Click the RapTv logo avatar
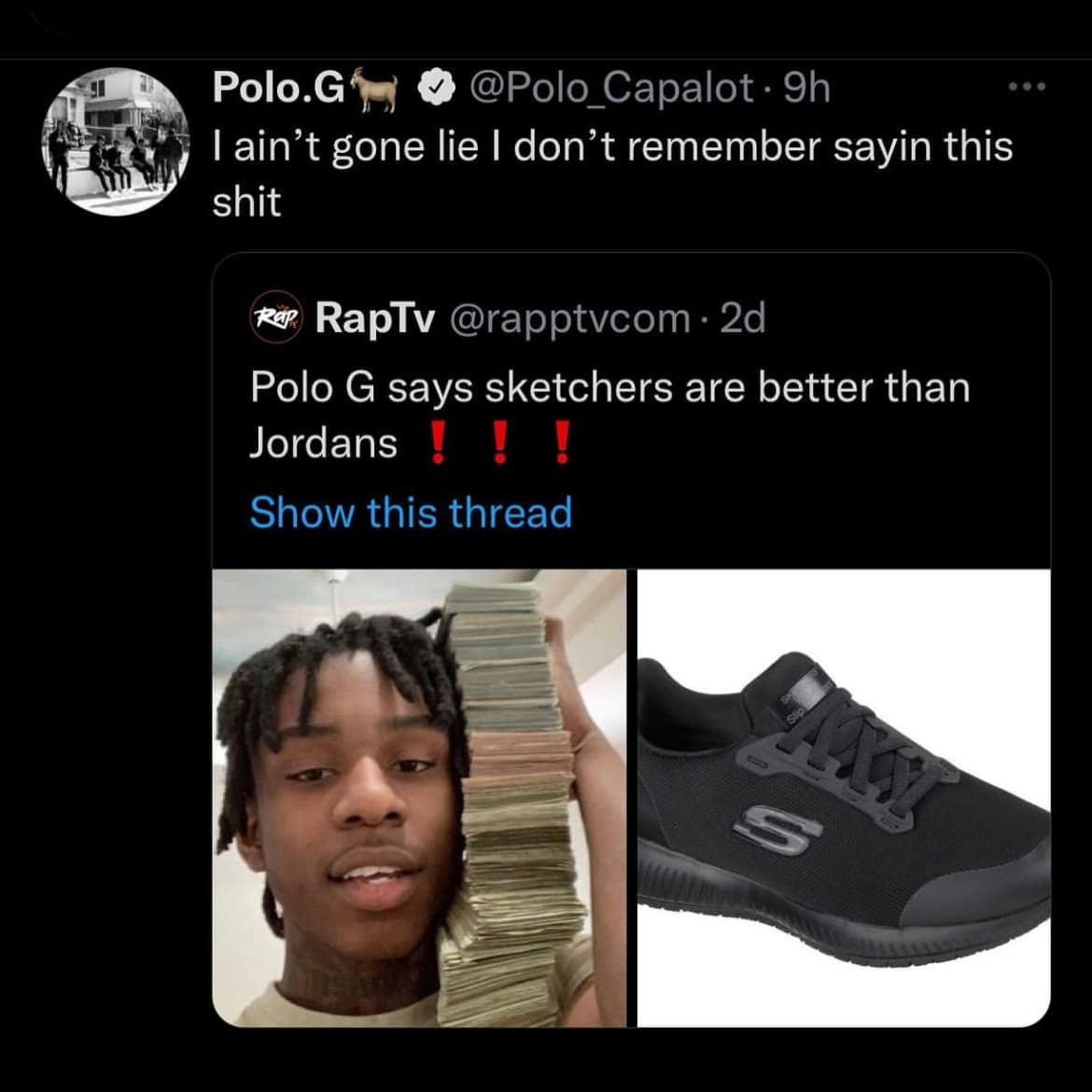Image resolution: width=1092 pixels, height=1092 pixels. point(276,317)
